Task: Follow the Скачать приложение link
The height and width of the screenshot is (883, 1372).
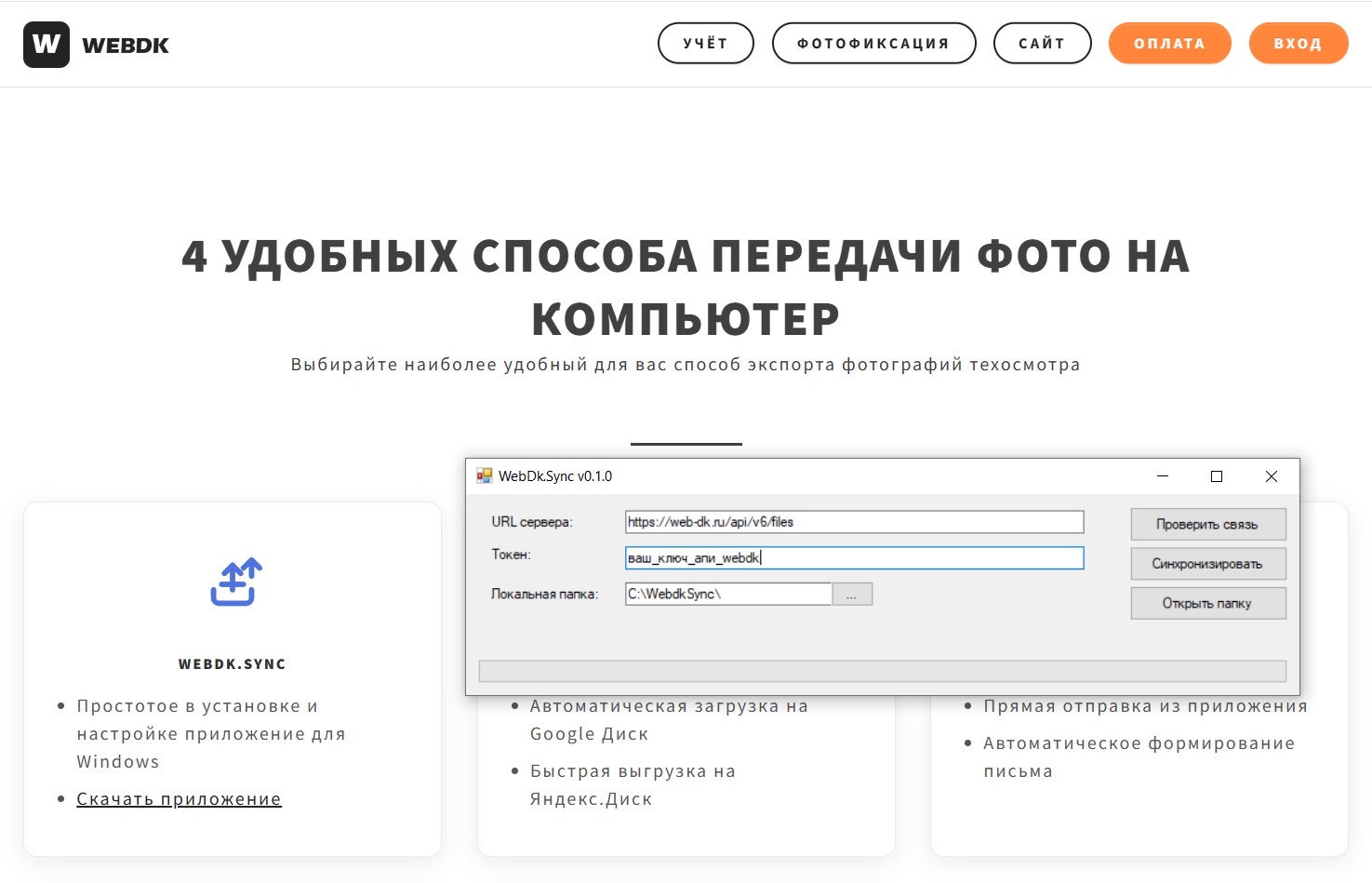Action: tap(179, 799)
